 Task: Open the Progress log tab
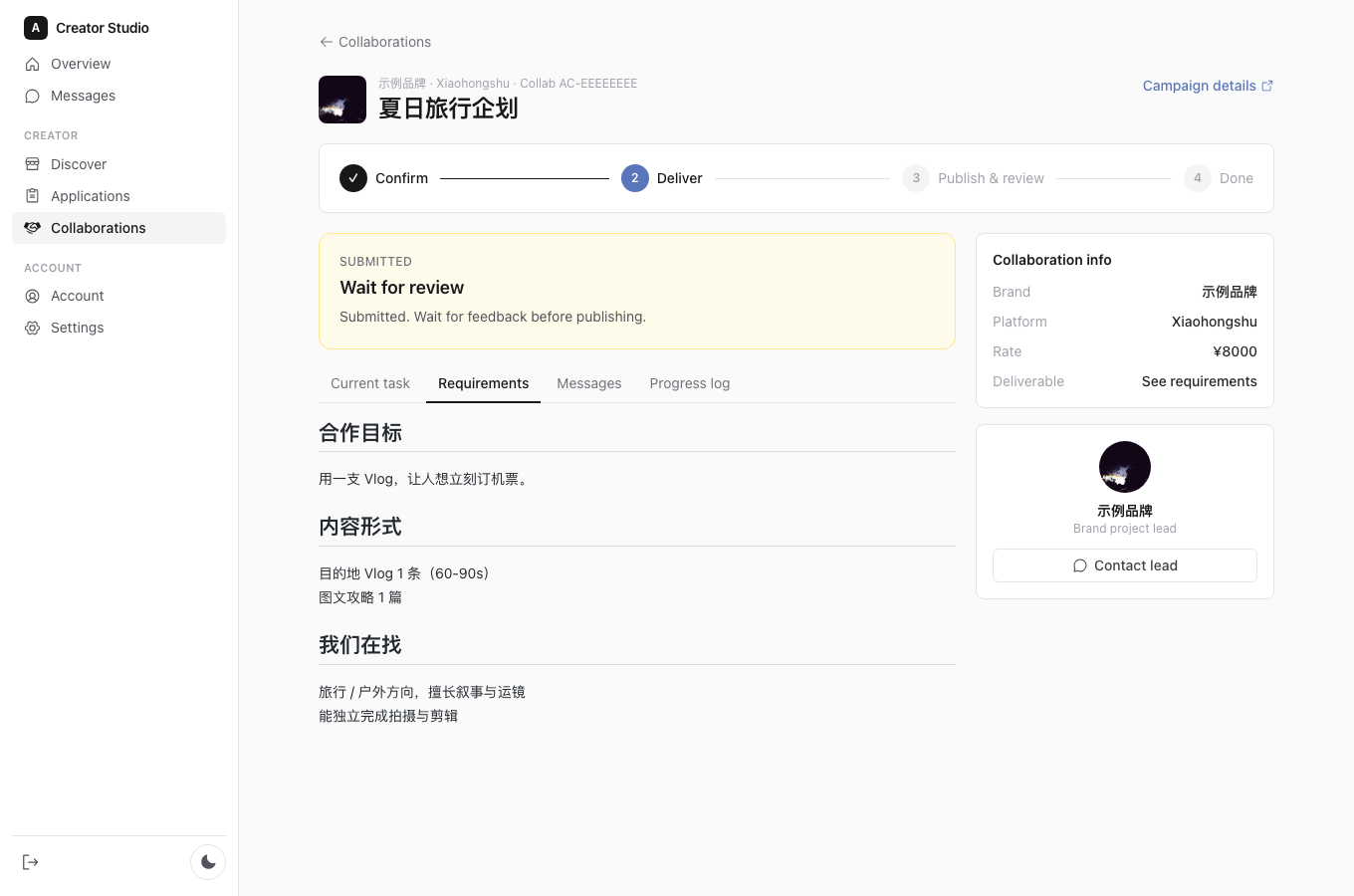click(x=690, y=383)
